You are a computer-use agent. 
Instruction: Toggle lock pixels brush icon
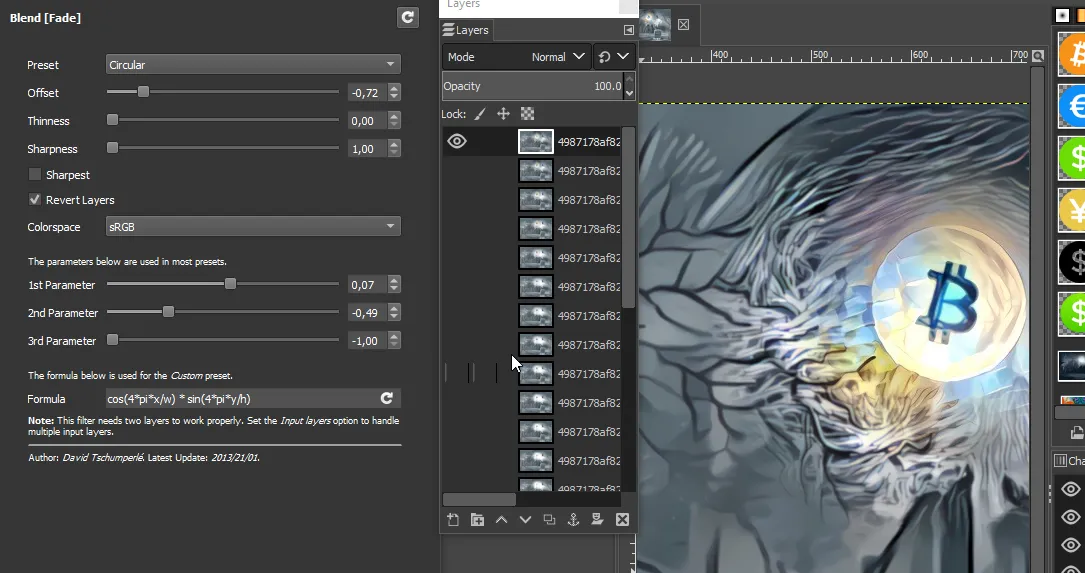[x=480, y=114]
